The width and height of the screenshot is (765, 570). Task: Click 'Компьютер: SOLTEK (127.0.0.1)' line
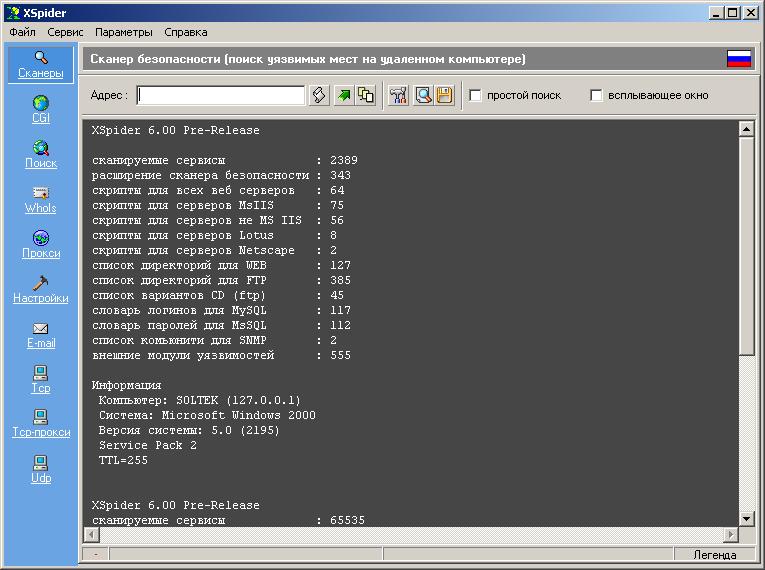[200, 400]
